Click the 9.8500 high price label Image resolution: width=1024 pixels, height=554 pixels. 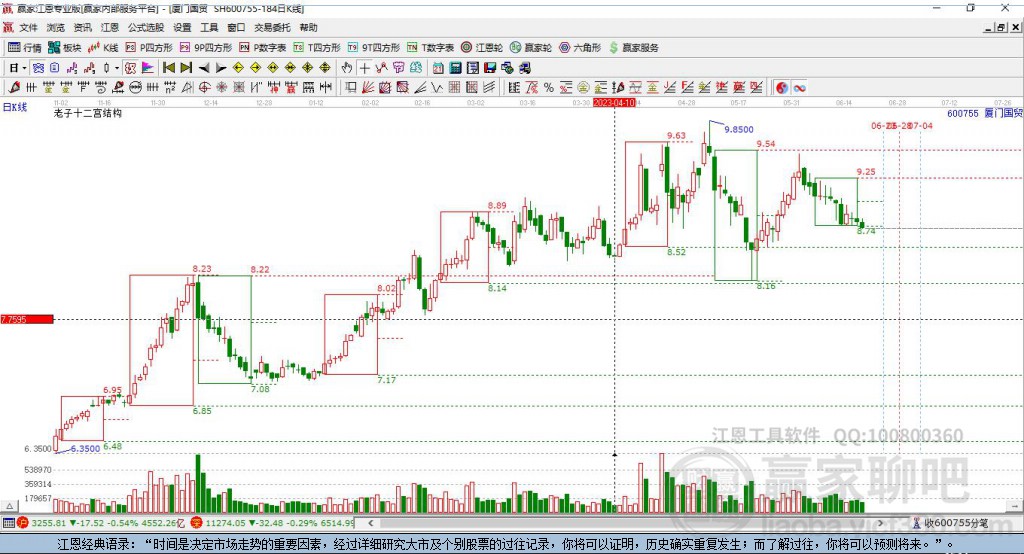[x=739, y=129]
